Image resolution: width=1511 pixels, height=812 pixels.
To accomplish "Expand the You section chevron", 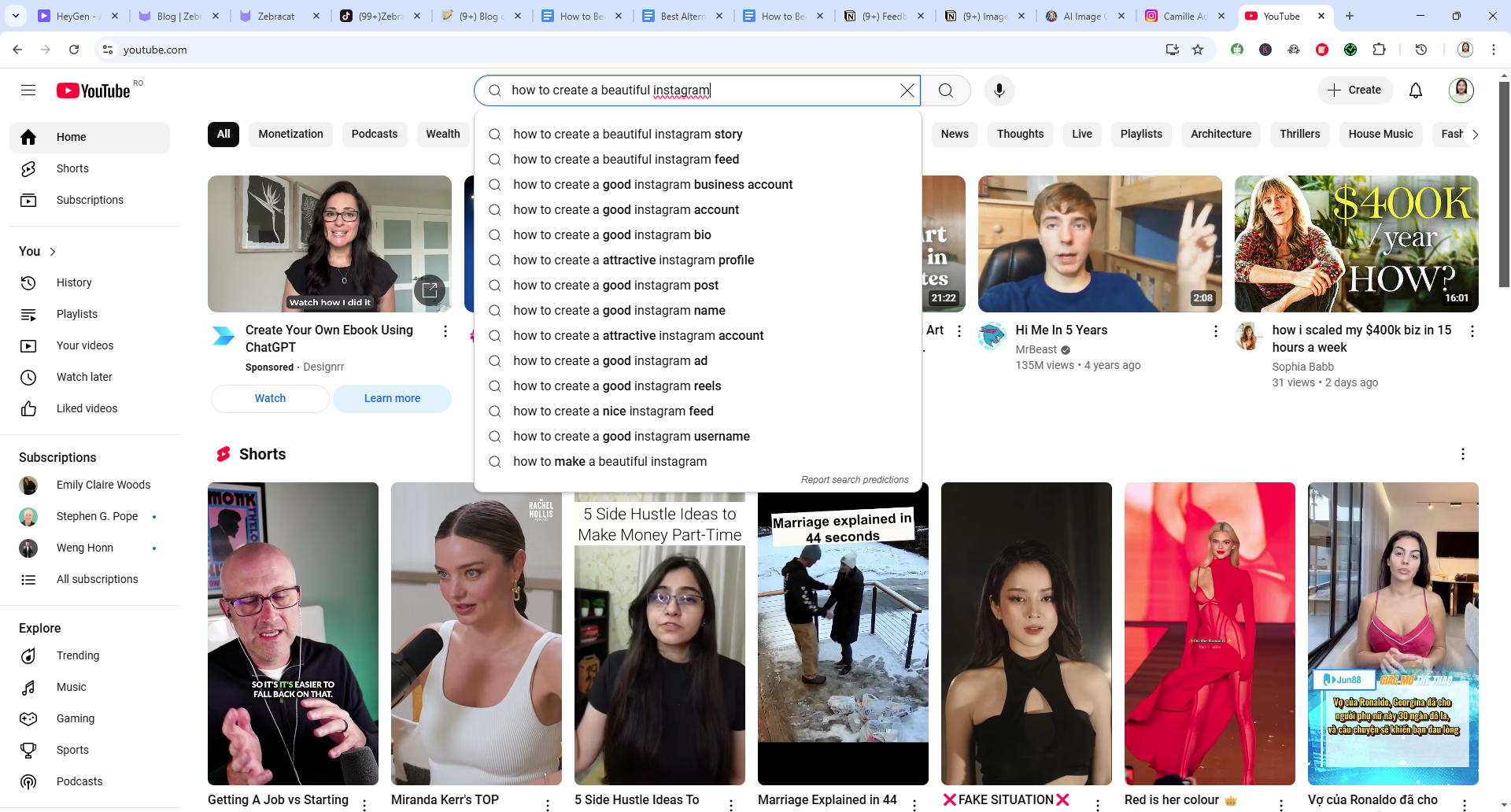I will 53,252.
